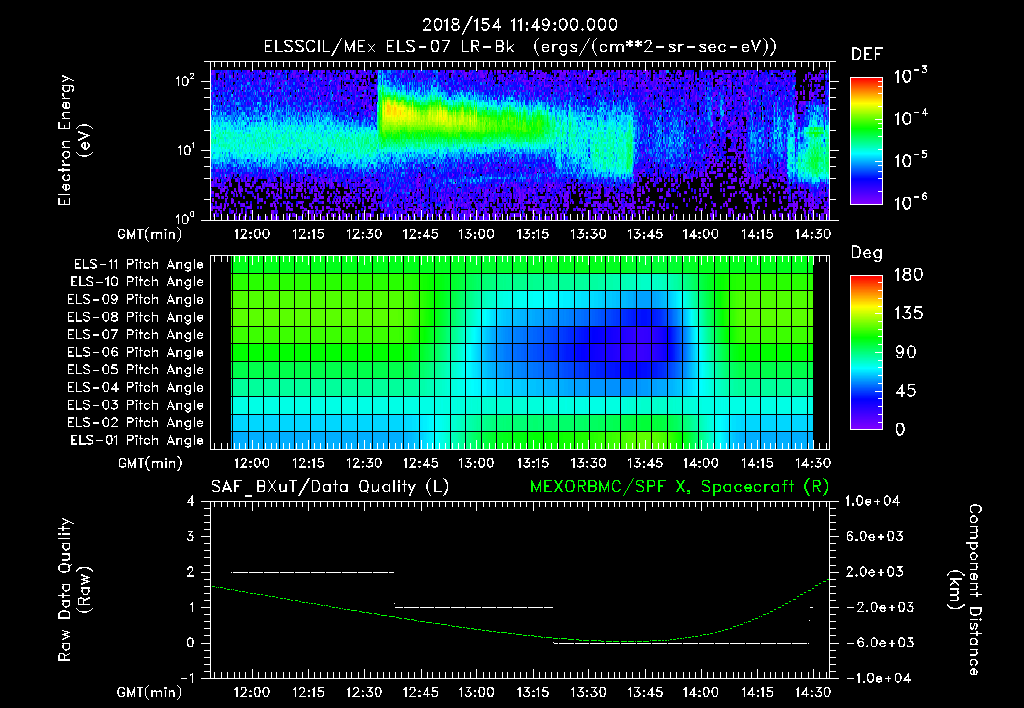1024x708 pixels.
Task: Click the ELSSCIL/MEx ELS-07 LR-Bk subtitle
Action: [x=389, y=47]
